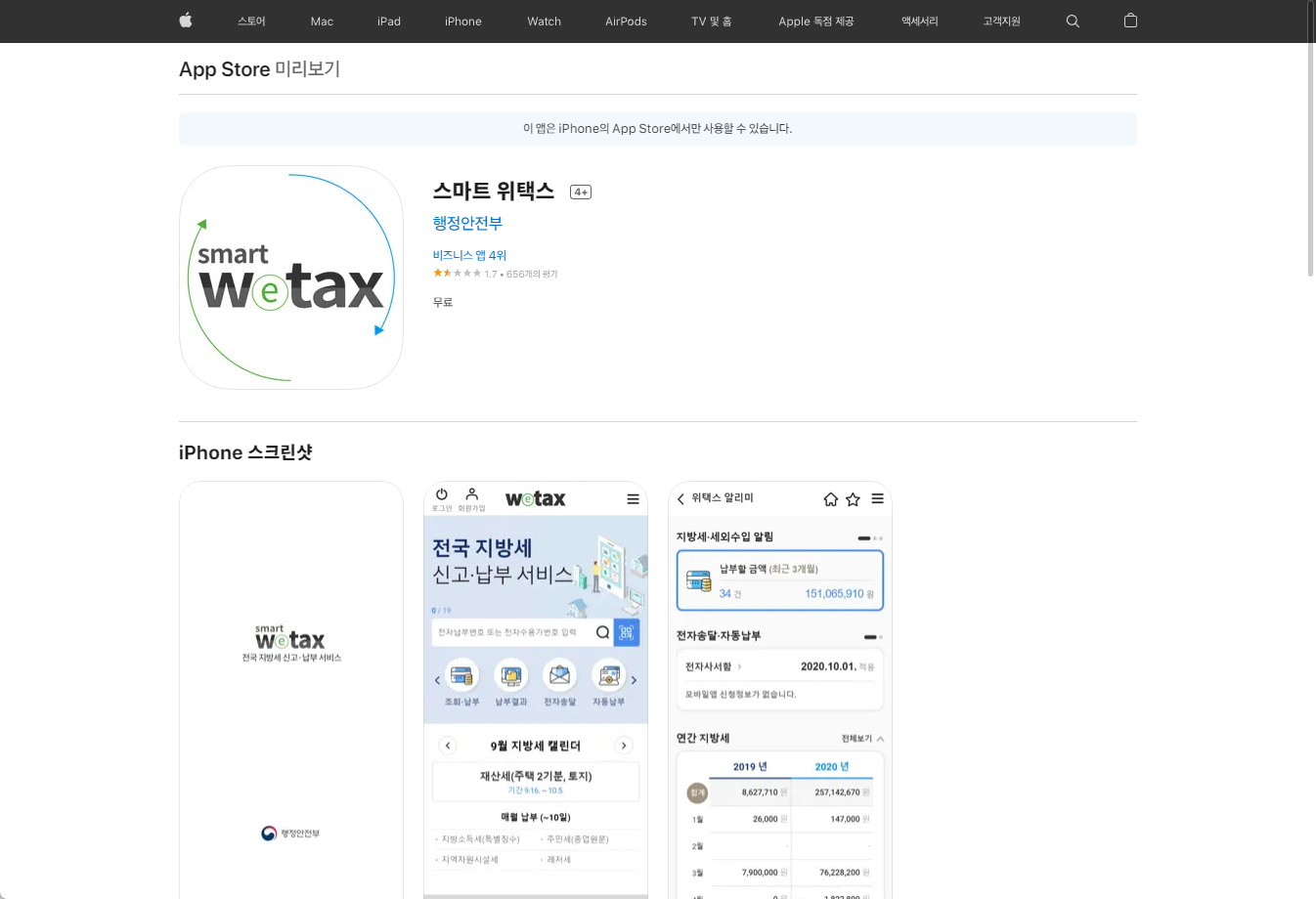Select the 자동납부 icon

click(608, 675)
